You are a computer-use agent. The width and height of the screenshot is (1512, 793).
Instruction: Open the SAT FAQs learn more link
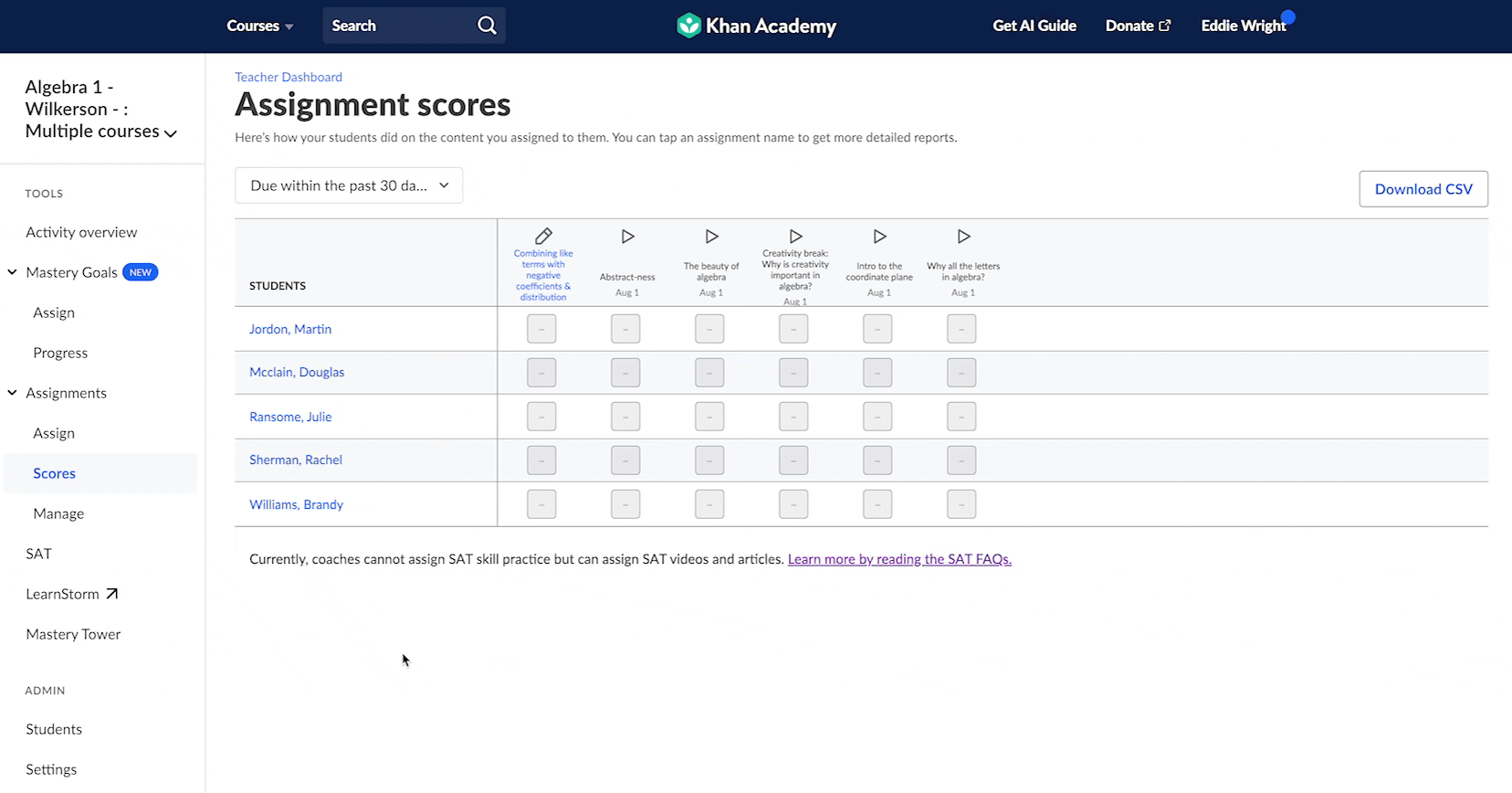899,559
